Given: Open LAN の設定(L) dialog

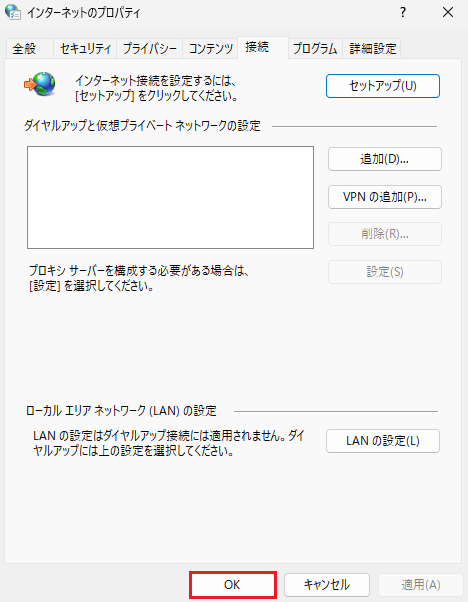Looking at the screenshot, I should 383,441.
